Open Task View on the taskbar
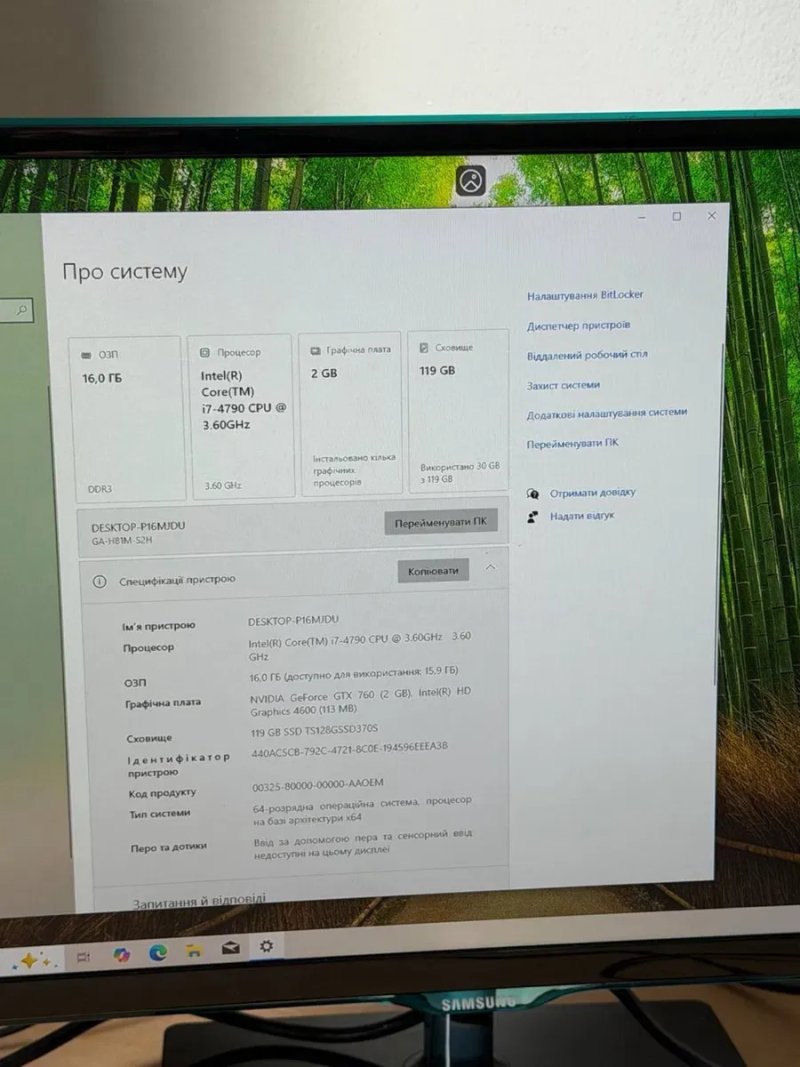 pyautogui.click(x=83, y=957)
